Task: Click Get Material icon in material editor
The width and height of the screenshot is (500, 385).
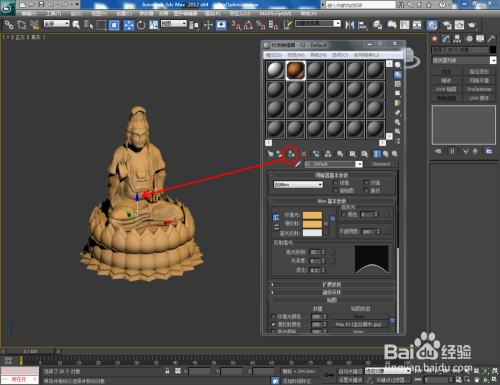Action: (x=270, y=154)
